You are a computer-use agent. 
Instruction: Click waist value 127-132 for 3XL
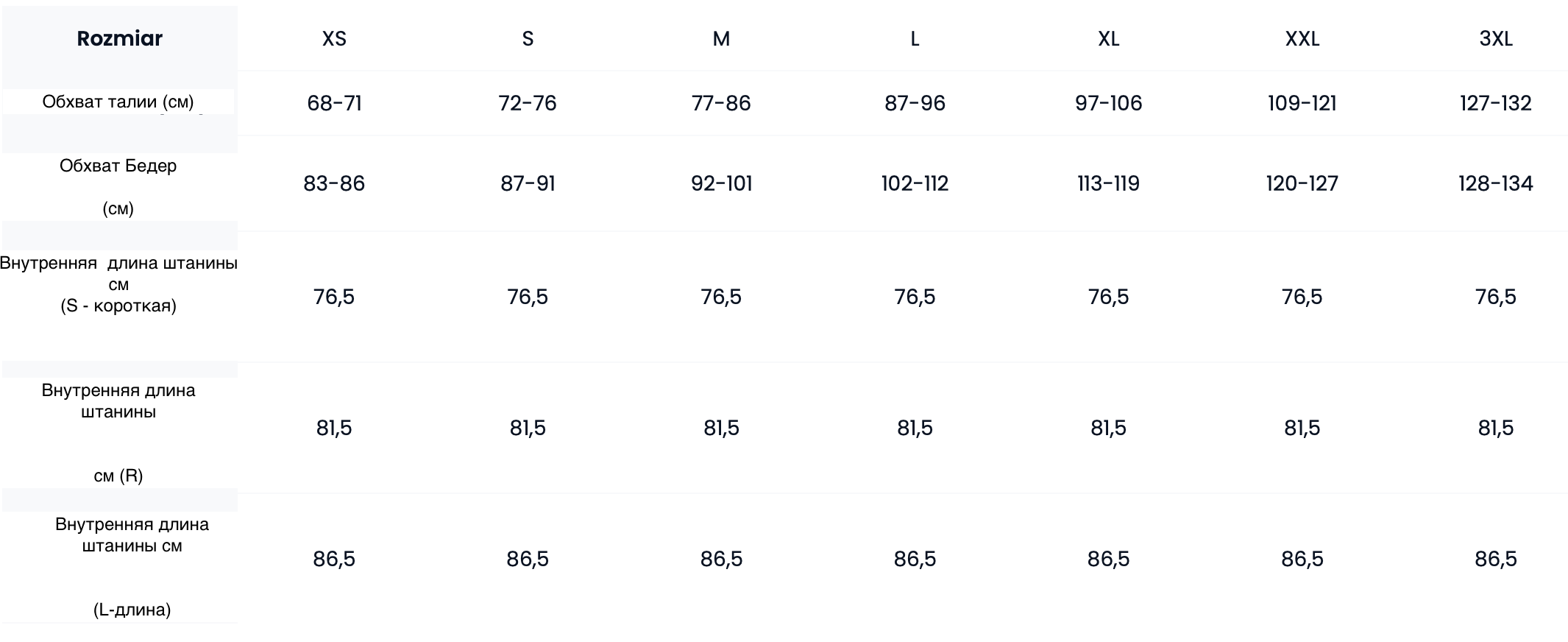pyautogui.click(x=1496, y=103)
